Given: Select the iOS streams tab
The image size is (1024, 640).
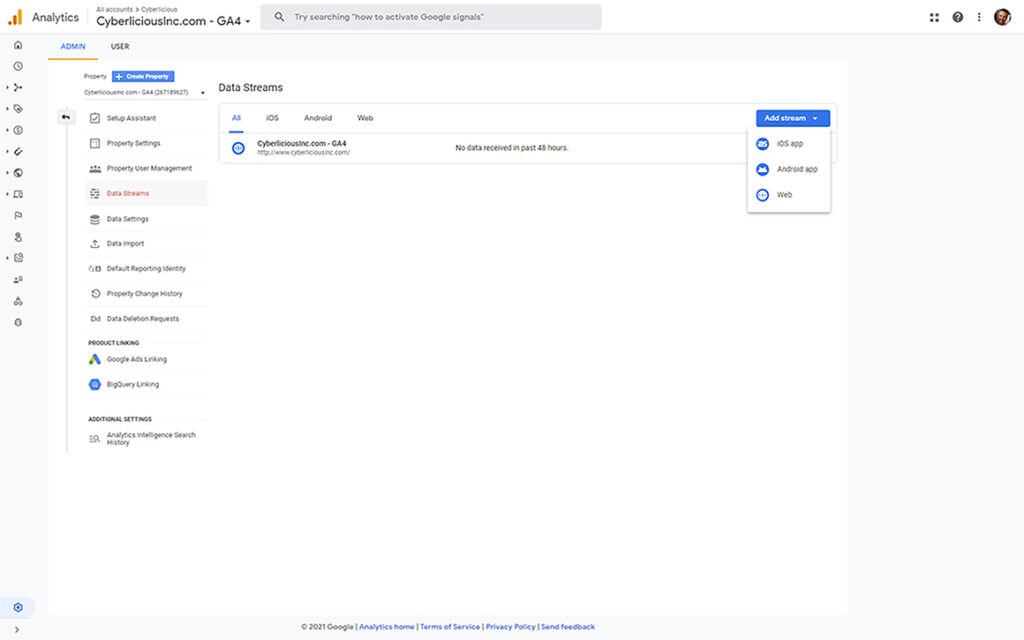Looking at the screenshot, I should coord(272,118).
